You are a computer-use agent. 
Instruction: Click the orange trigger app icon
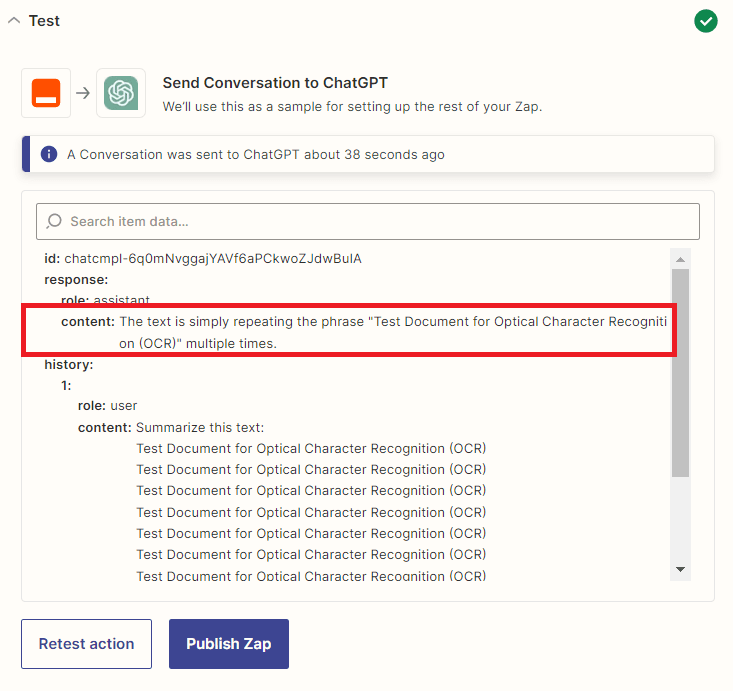tap(46, 93)
